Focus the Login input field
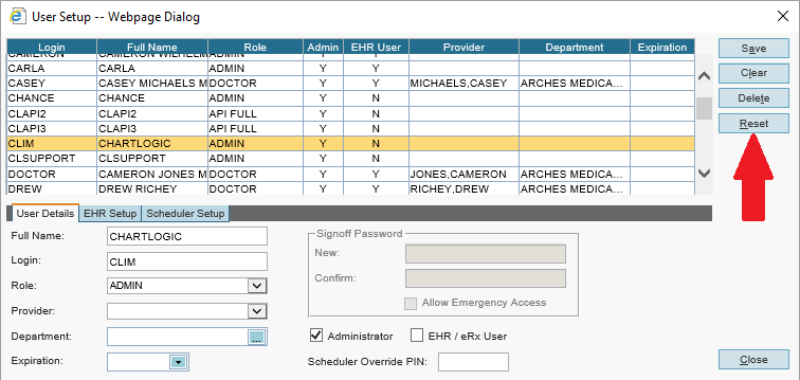Screen dimensions: 800x380 (x=187, y=261)
